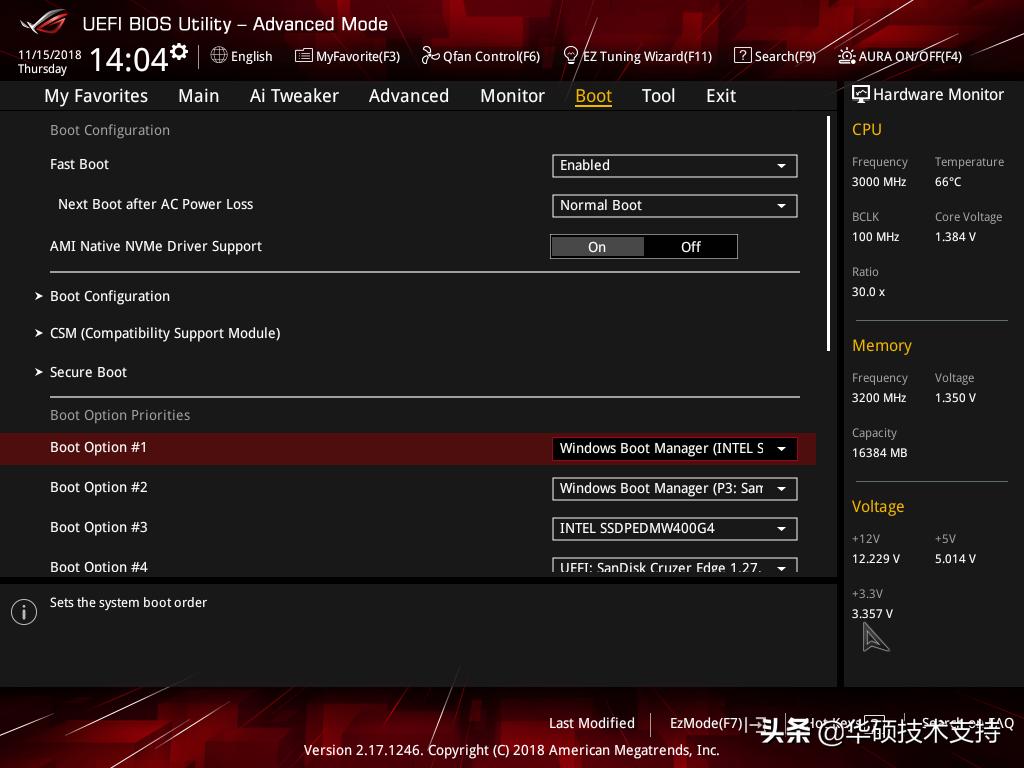The width and height of the screenshot is (1024, 768).
Task: Expand the Boot Configuration submenu
Action: pyautogui.click(x=110, y=296)
